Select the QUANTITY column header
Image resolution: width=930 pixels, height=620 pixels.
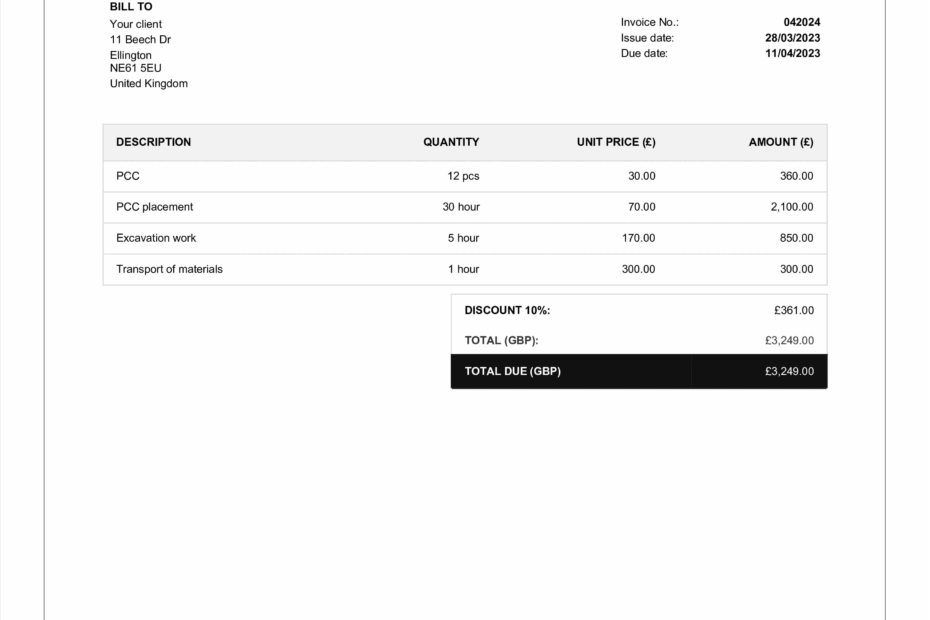(x=450, y=142)
